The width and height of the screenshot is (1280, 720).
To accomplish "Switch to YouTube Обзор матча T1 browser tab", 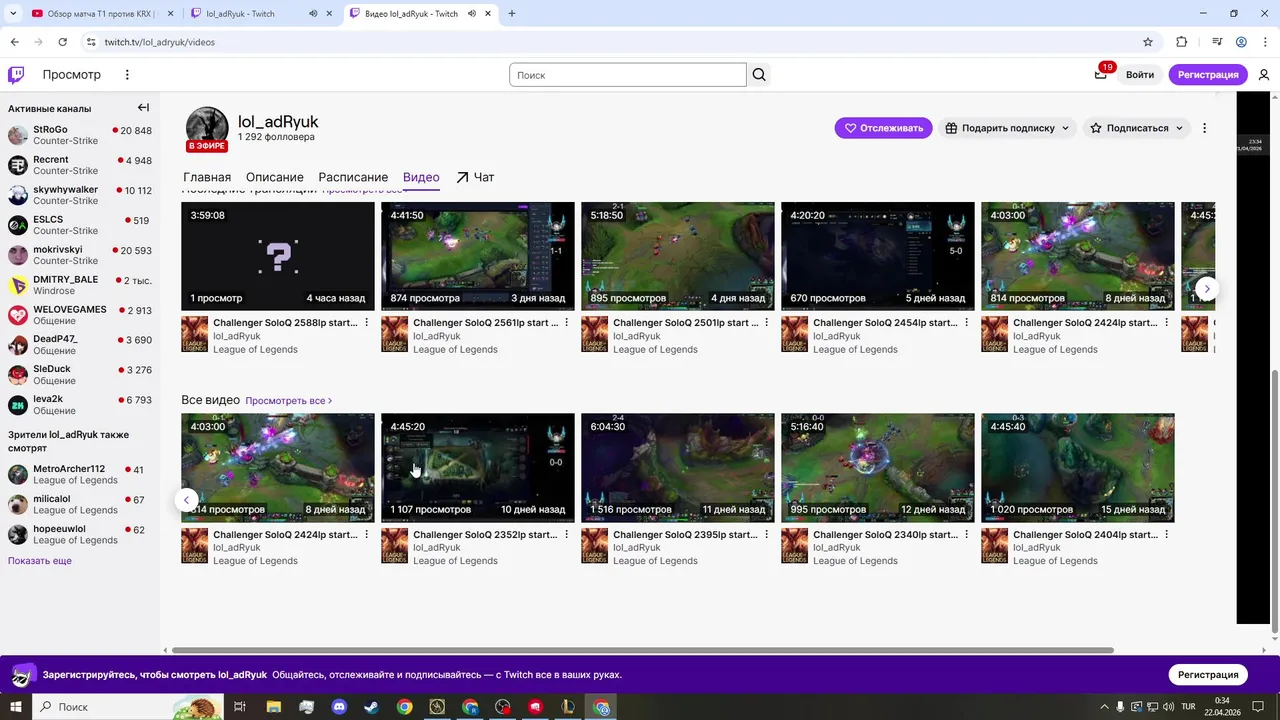I will click(x=100, y=14).
